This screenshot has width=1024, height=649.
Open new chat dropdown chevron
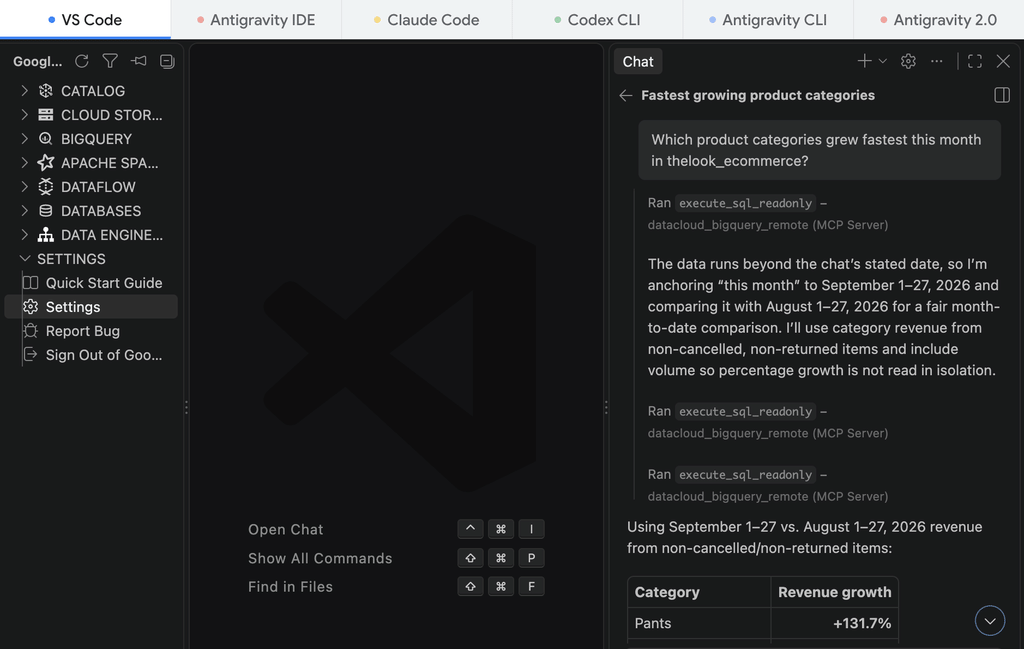point(882,61)
